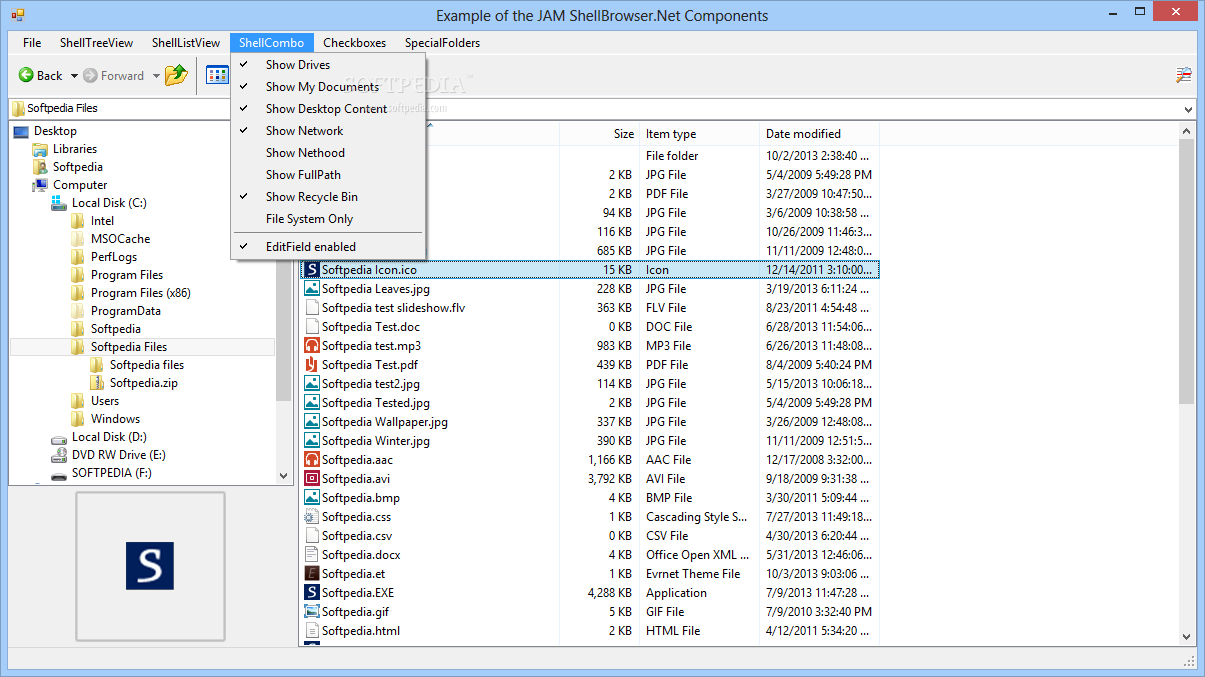The width and height of the screenshot is (1205, 677).
Task: Click the Softpedia.avi video icon
Action: [x=312, y=478]
